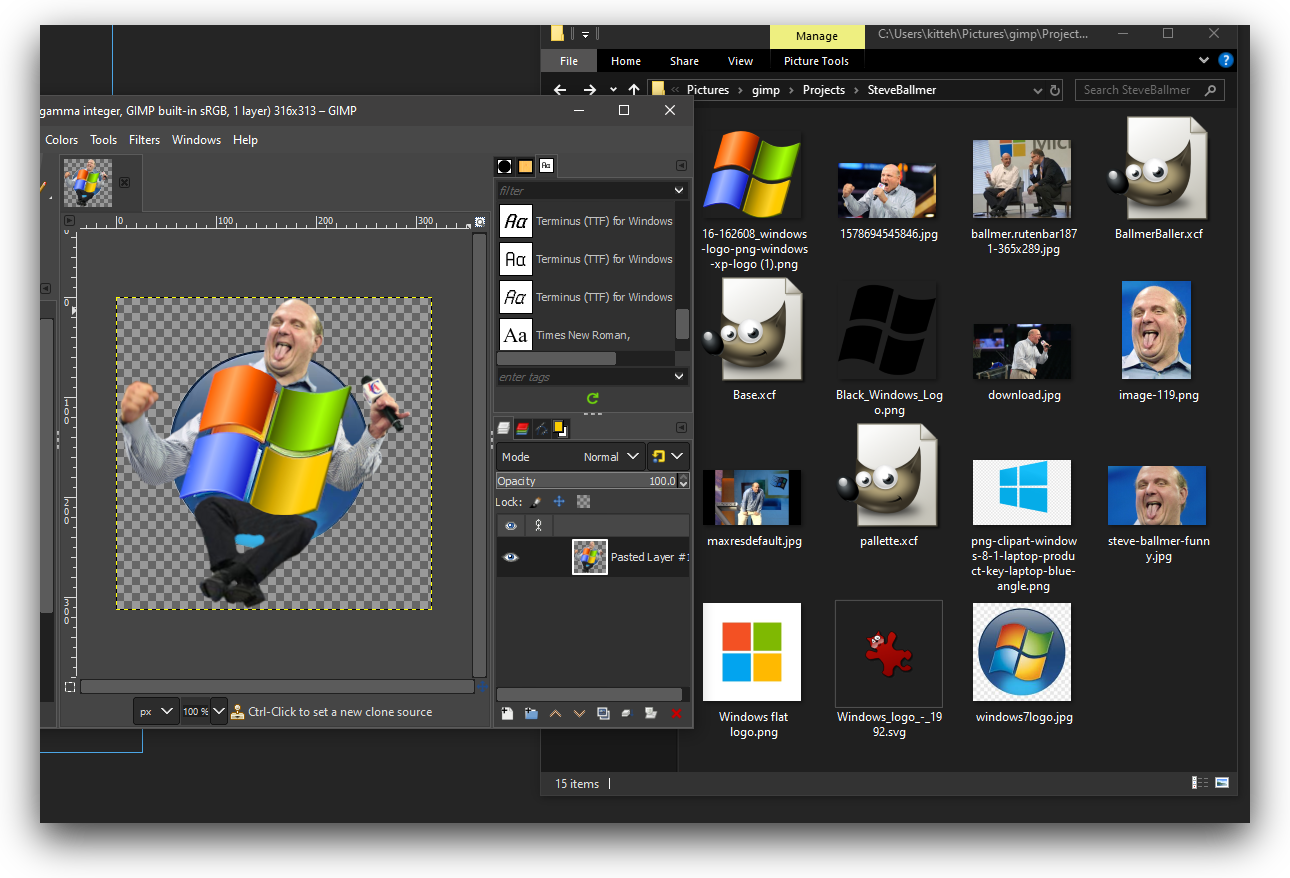Select Times New Roman font entry
Image resolution: width=1290 pixels, height=878 pixels.
pyautogui.click(x=586, y=335)
